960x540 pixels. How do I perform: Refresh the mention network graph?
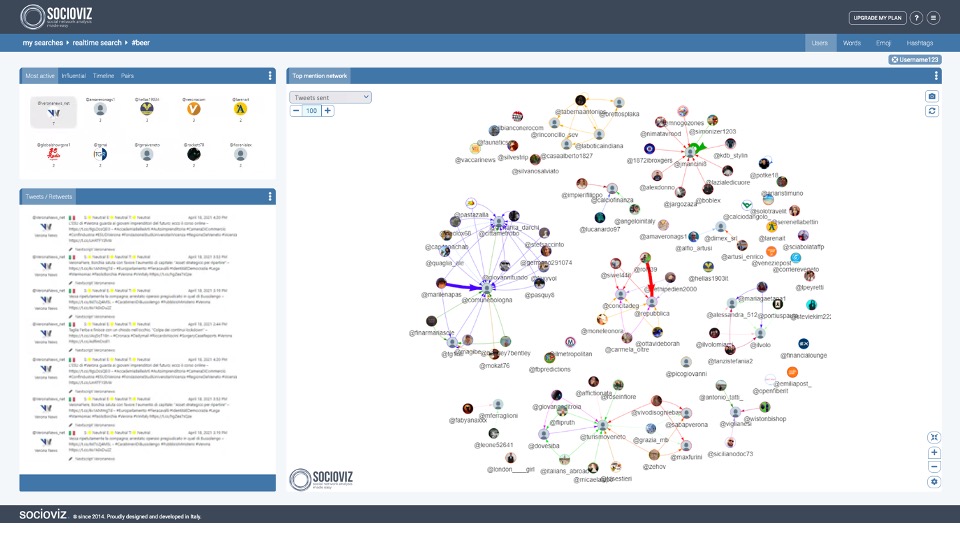pyautogui.click(x=932, y=111)
